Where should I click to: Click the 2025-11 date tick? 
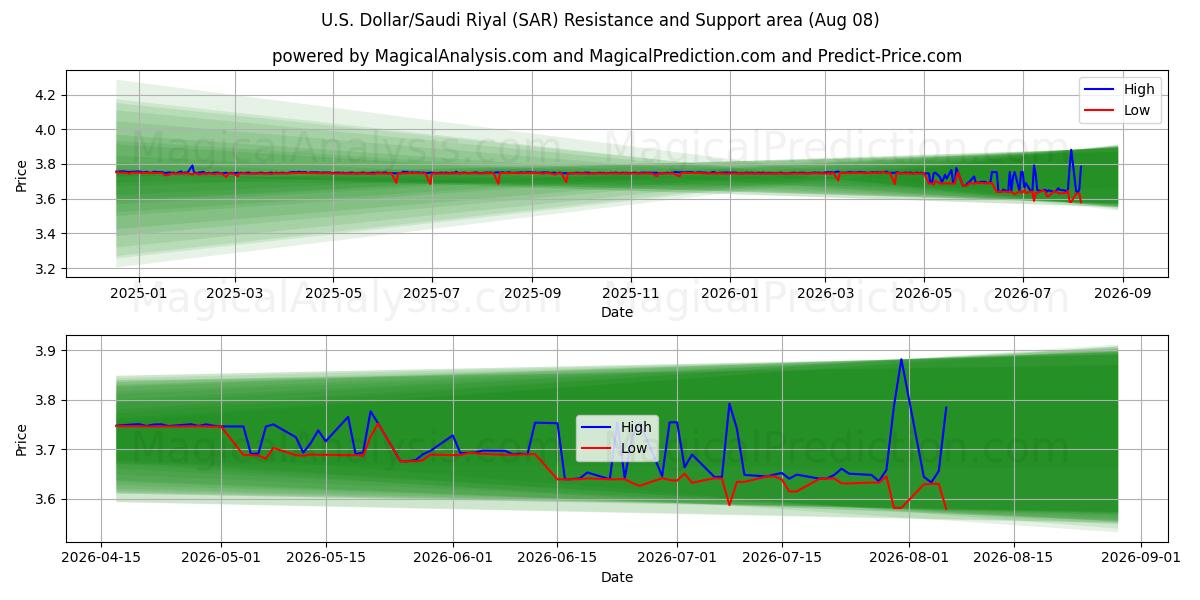(x=630, y=294)
